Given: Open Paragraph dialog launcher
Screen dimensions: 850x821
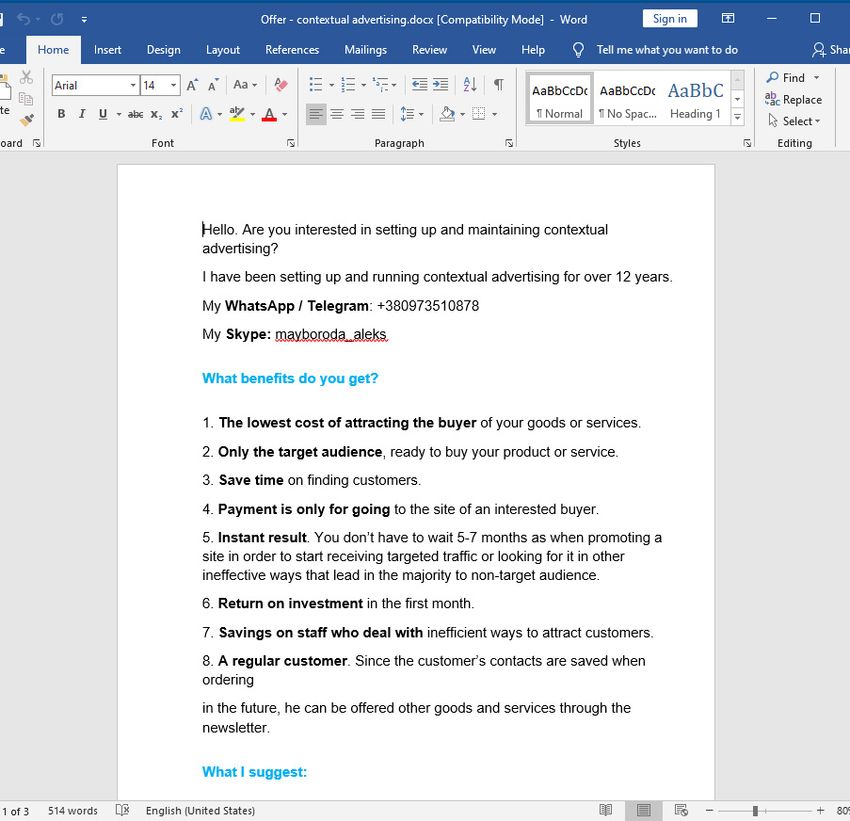Looking at the screenshot, I should click(509, 143).
